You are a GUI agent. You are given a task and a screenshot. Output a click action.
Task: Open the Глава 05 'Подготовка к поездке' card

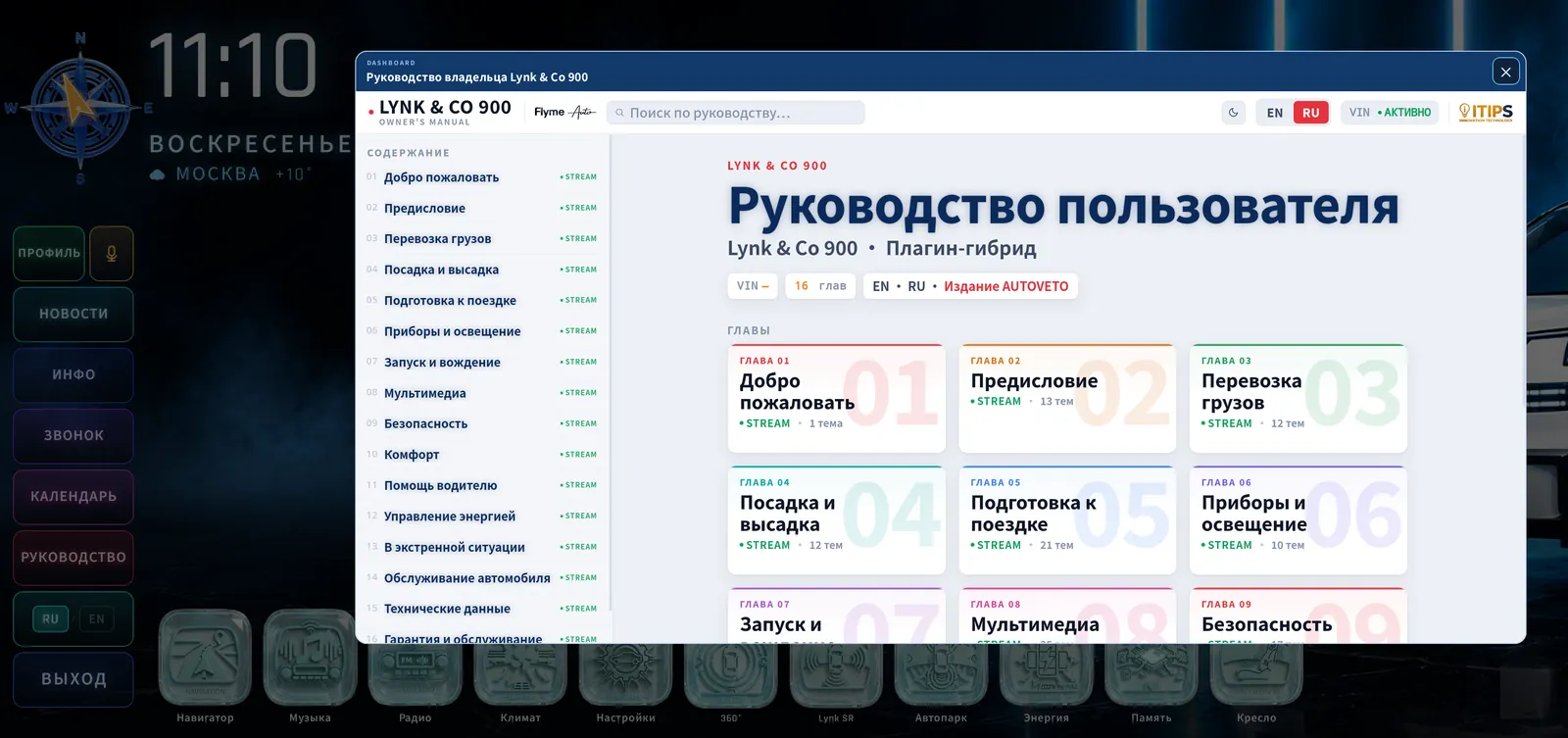pos(1067,520)
